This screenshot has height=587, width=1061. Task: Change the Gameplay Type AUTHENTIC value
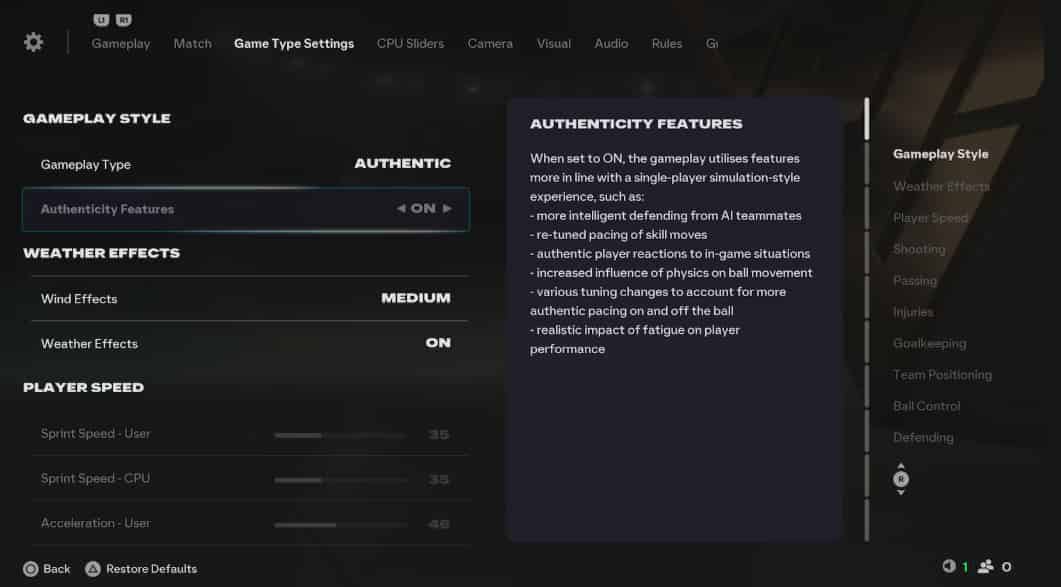click(x=402, y=164)
